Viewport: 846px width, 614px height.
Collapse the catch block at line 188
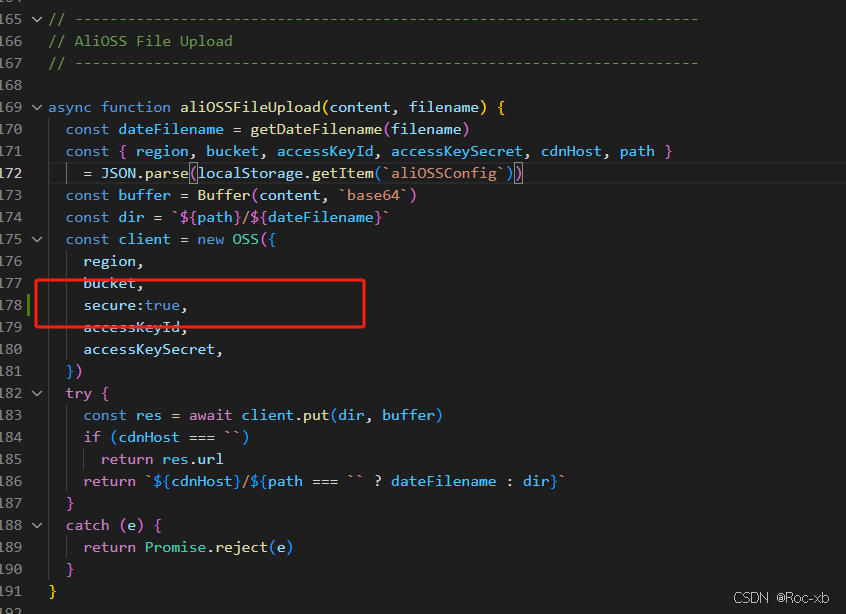click(37, 525)
